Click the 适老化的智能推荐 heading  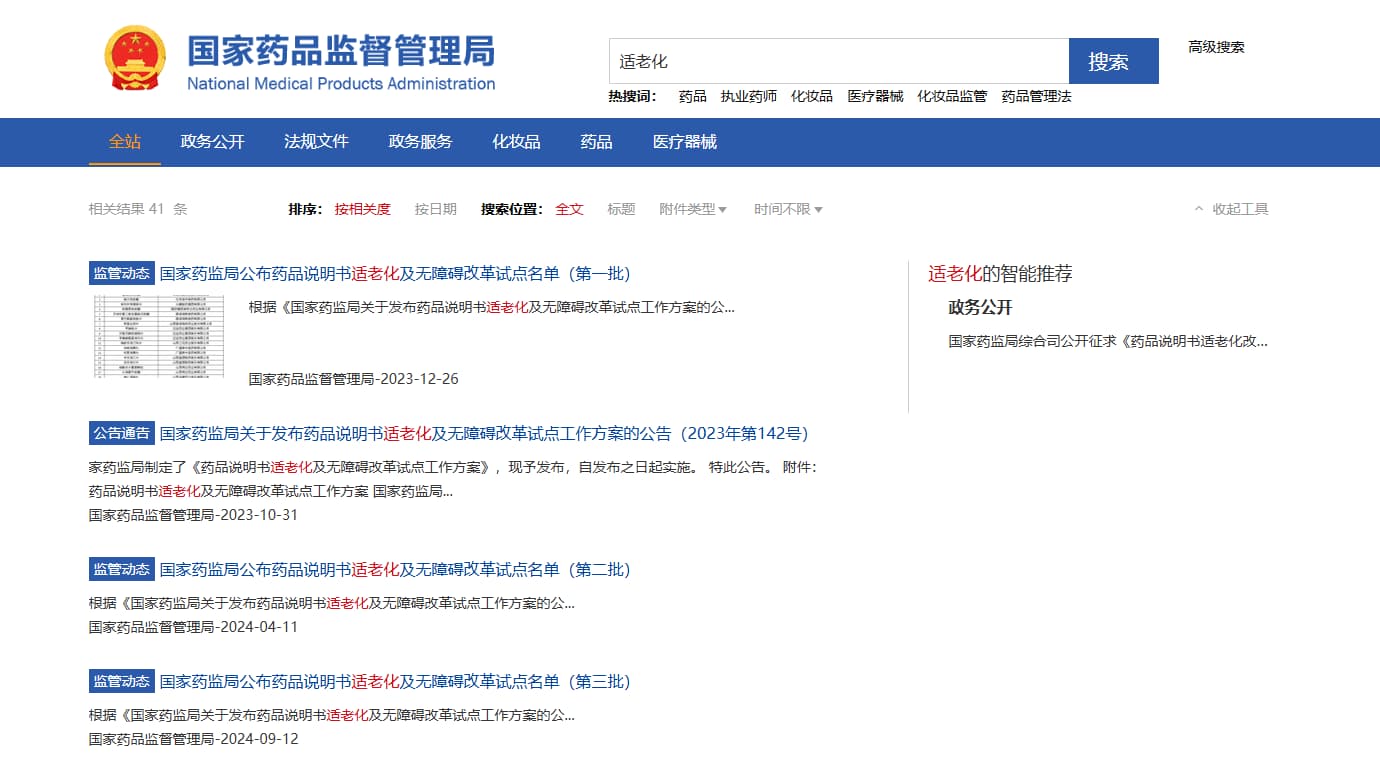pos(1000,274)
